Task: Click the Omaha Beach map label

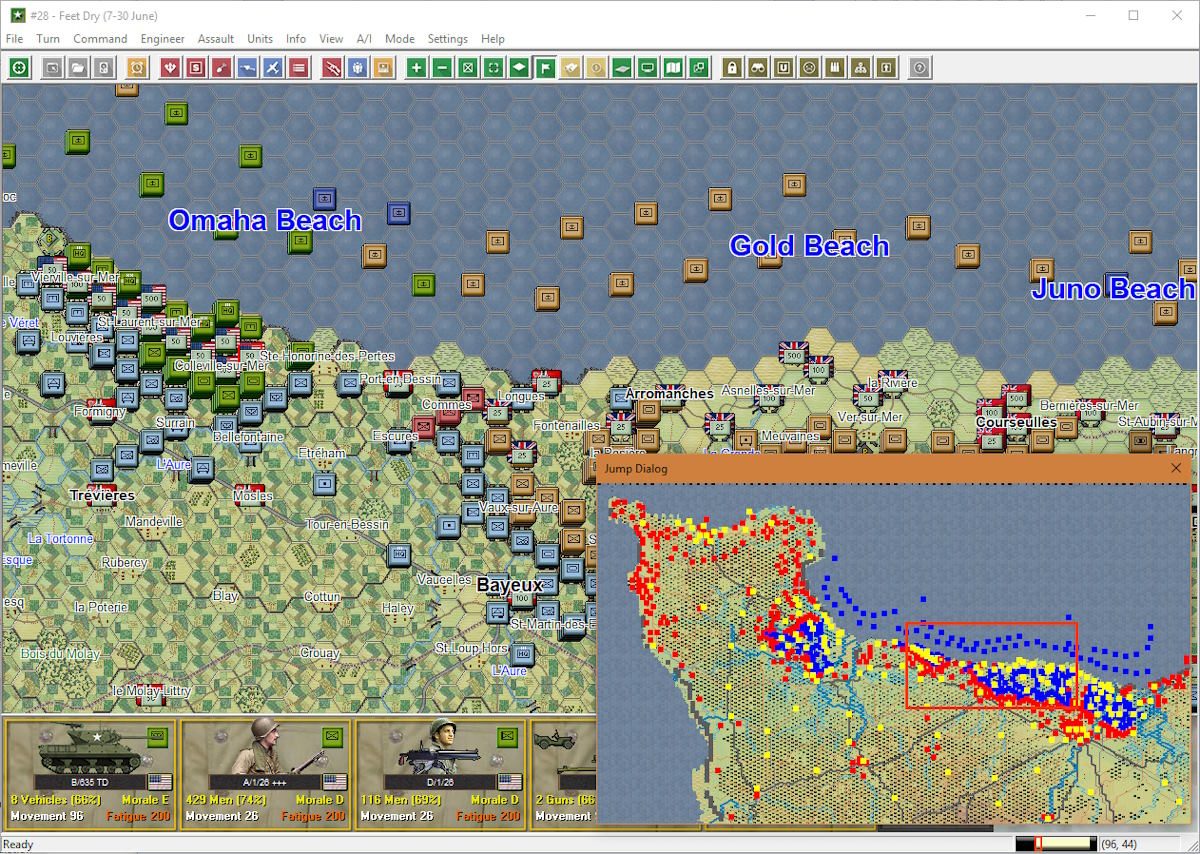Action: [x=264, y=220]
